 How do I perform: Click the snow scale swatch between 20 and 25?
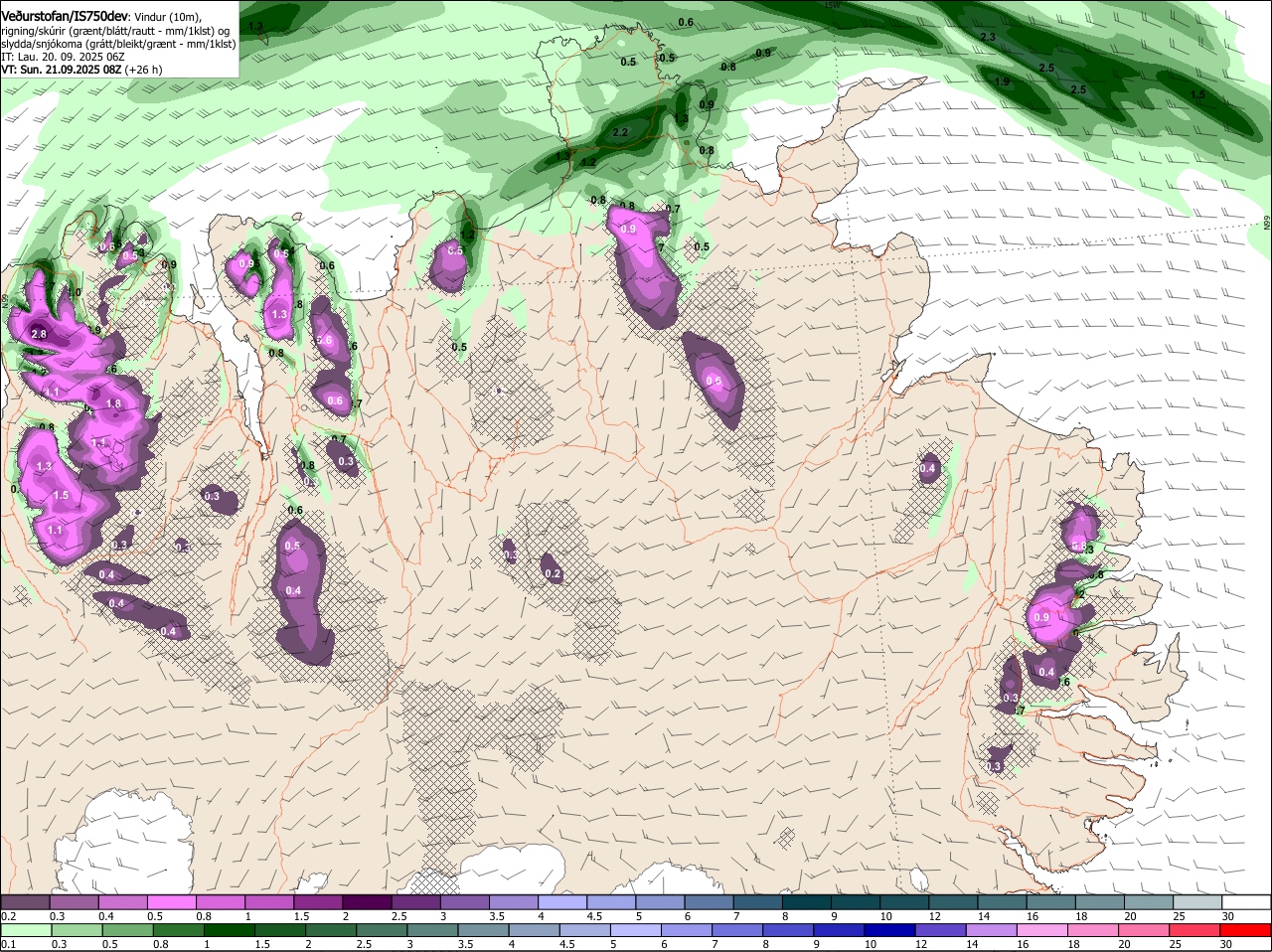(x=1150, y=901)
